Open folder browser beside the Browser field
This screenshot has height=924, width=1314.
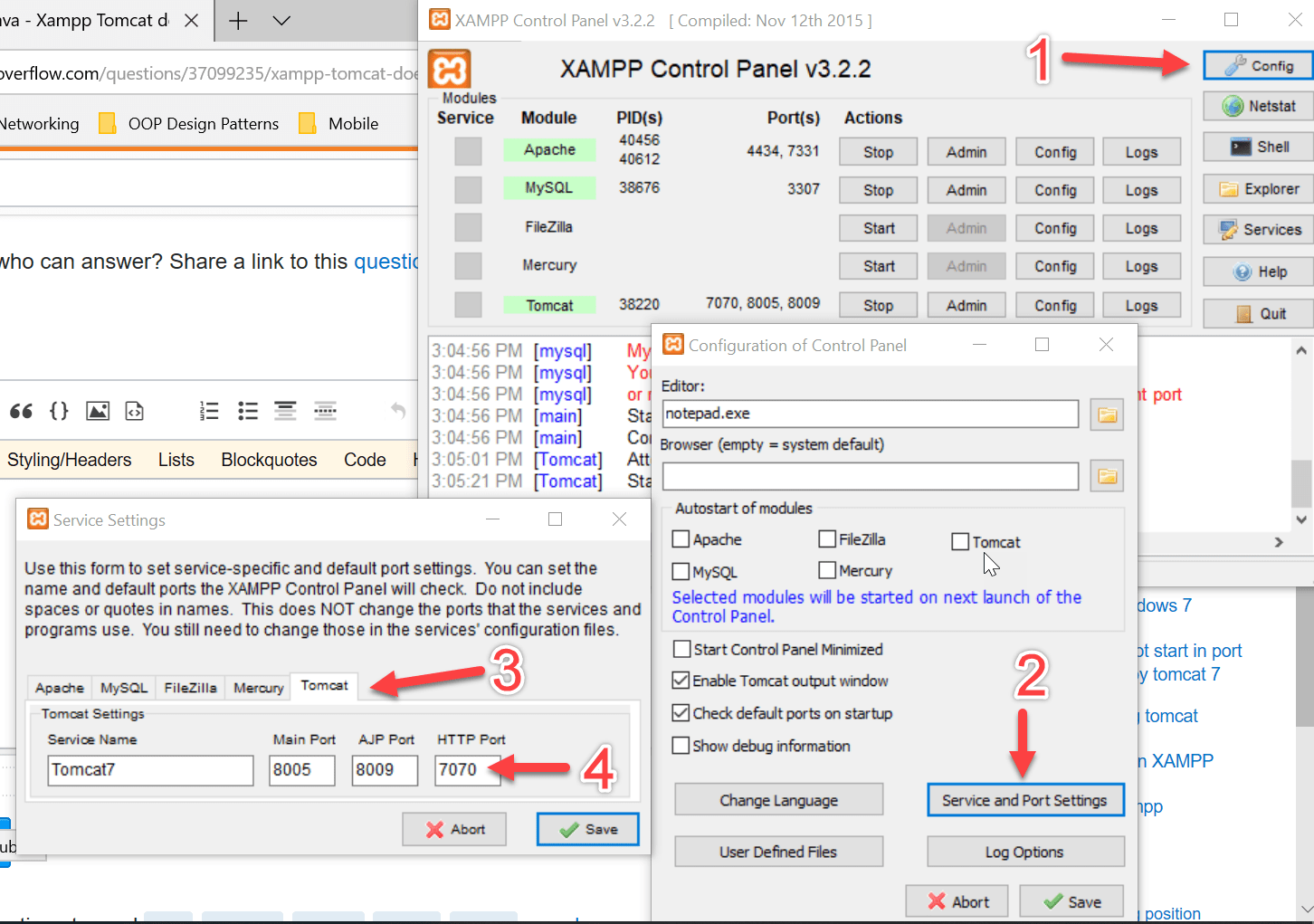1106,475
